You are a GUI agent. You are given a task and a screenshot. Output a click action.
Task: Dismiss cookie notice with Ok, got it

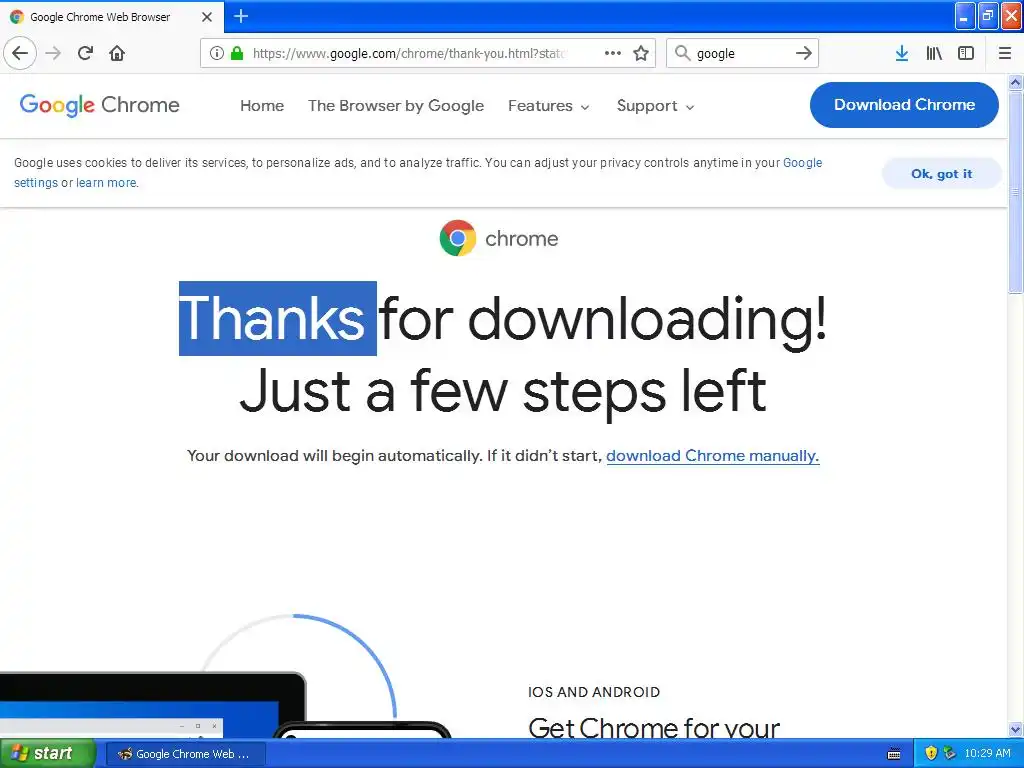tap(941, 174)
